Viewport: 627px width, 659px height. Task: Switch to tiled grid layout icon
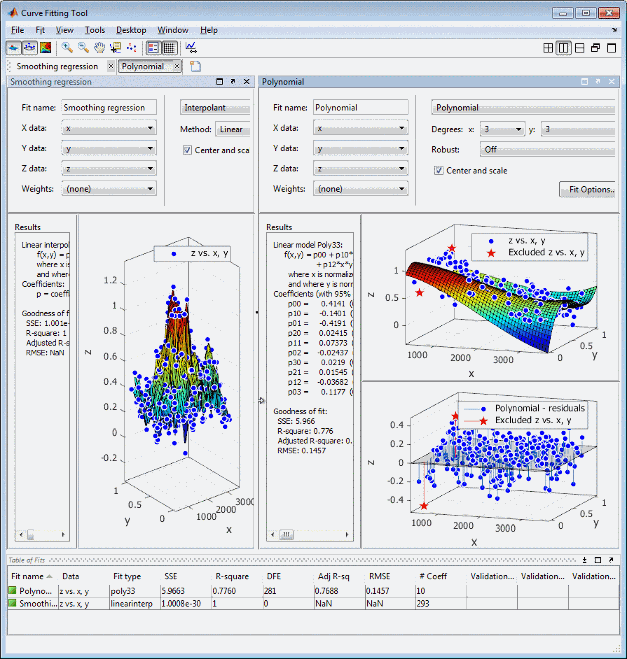pyautogui.click(x=548, y=47)
